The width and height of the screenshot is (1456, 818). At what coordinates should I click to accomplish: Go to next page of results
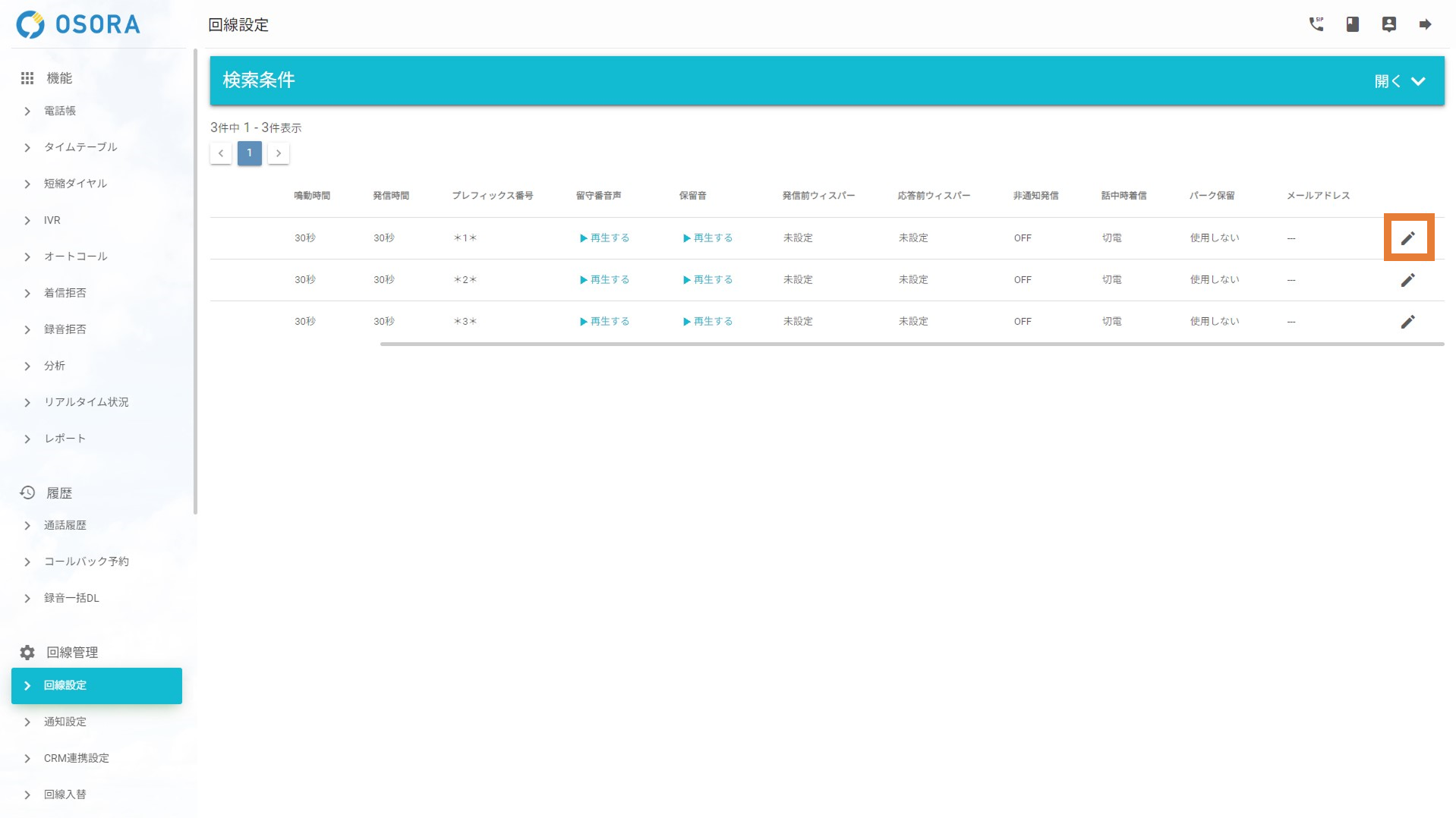(x=279, y=153)
